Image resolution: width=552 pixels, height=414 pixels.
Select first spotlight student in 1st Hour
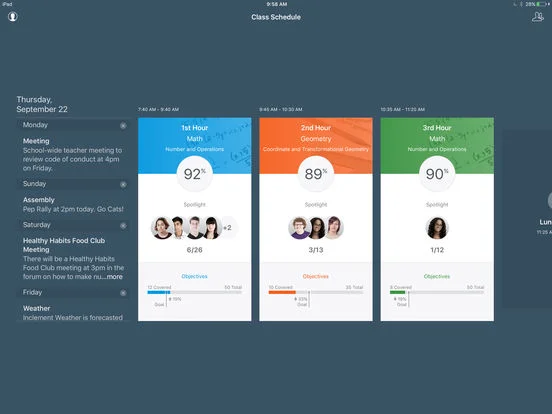[x=162, y=228]
